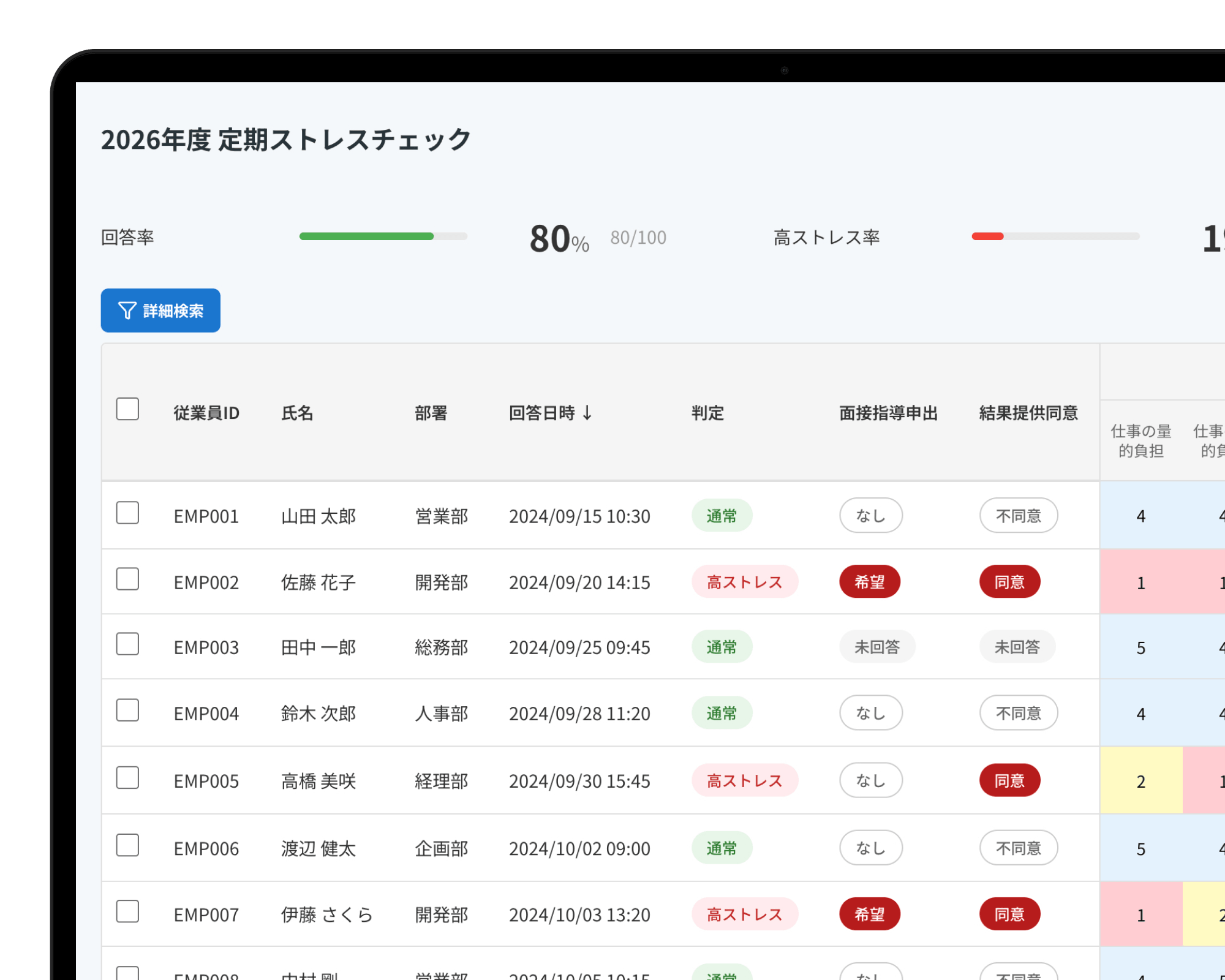Screen dimensions: 1225x980
Task: Click the name 山田 太郎
Action: (x=318, y=516)
